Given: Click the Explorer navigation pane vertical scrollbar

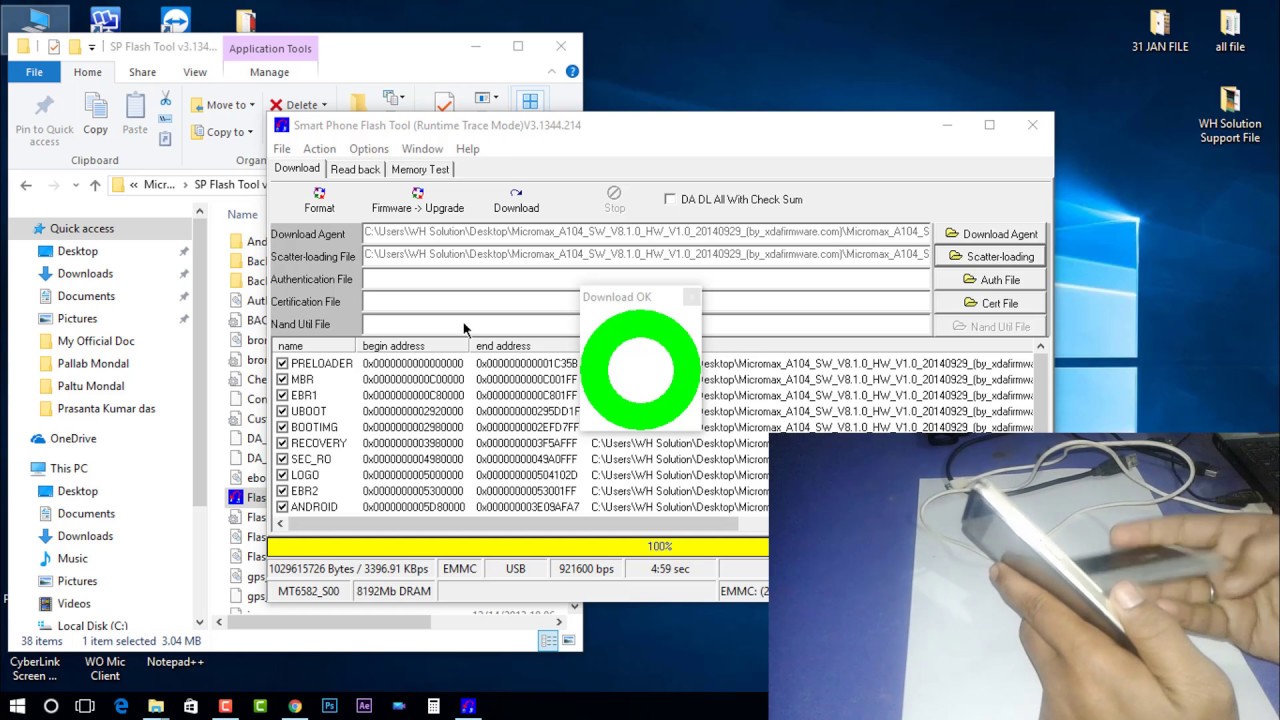Looking at the screenshot, I should click(200, 415).
